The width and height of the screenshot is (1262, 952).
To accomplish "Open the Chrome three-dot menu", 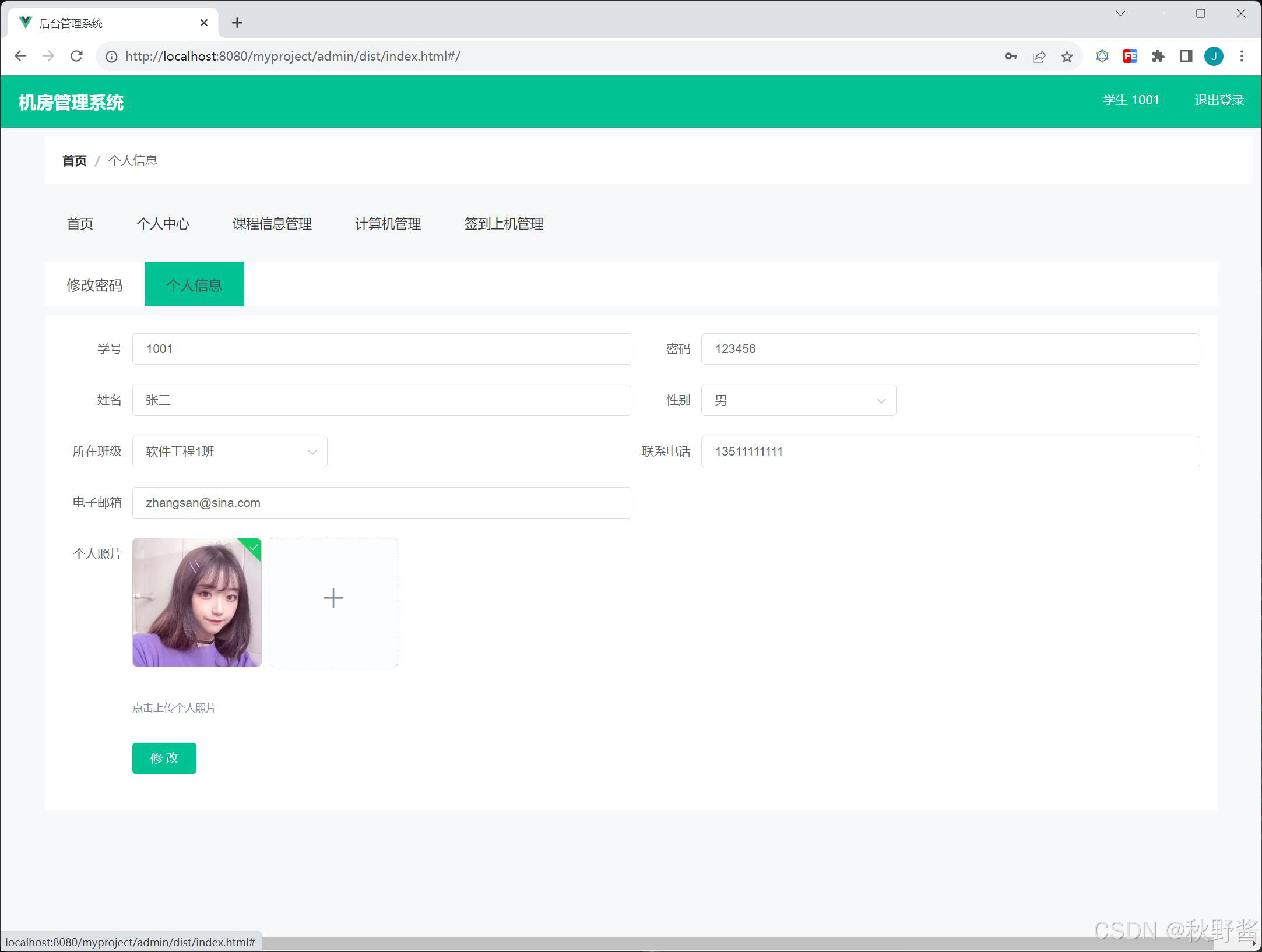I will (x=1242, y=56).
